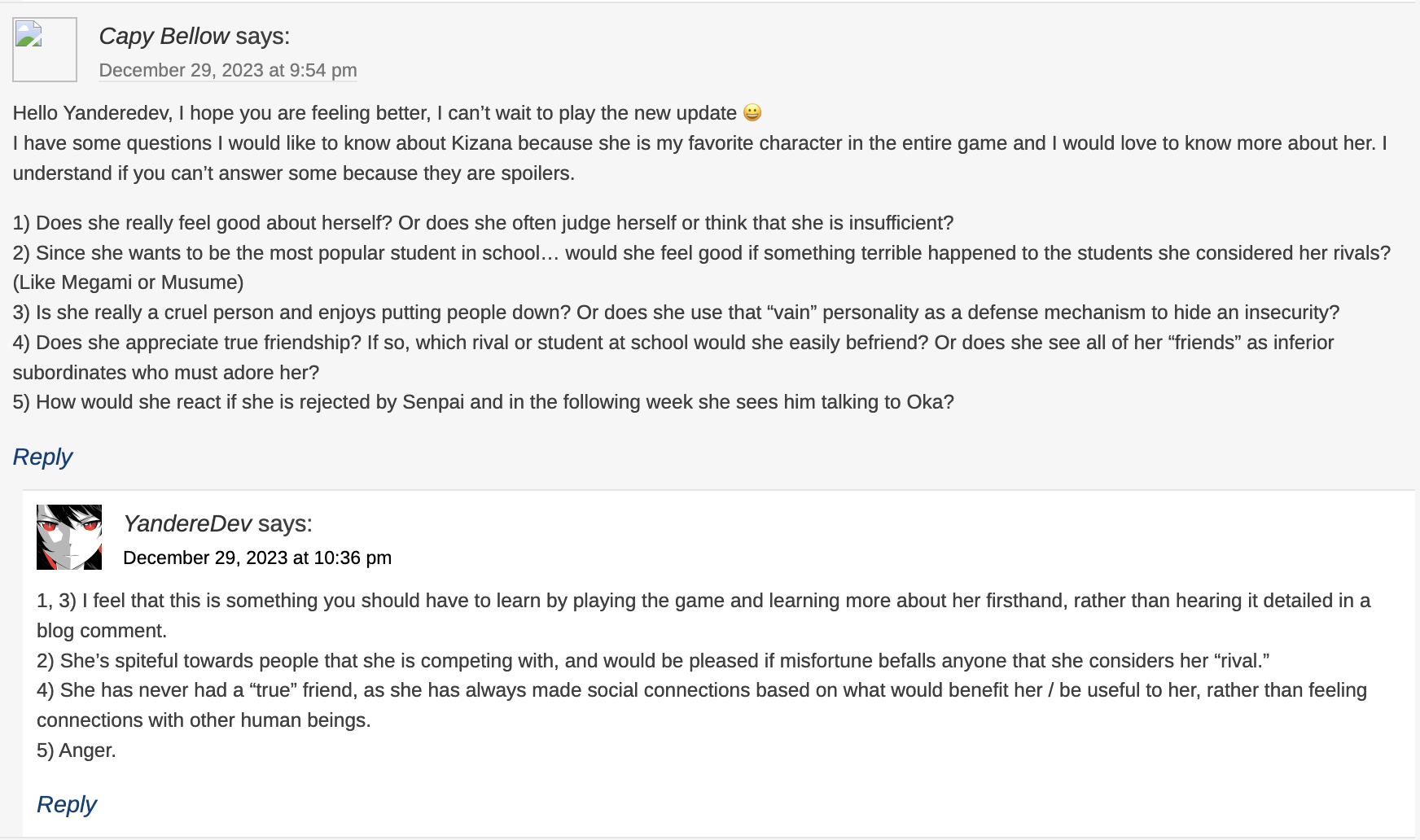Open the 10:36 pm comment permalink
This screenshot has width=1420, height=840.
click(257, 558)
